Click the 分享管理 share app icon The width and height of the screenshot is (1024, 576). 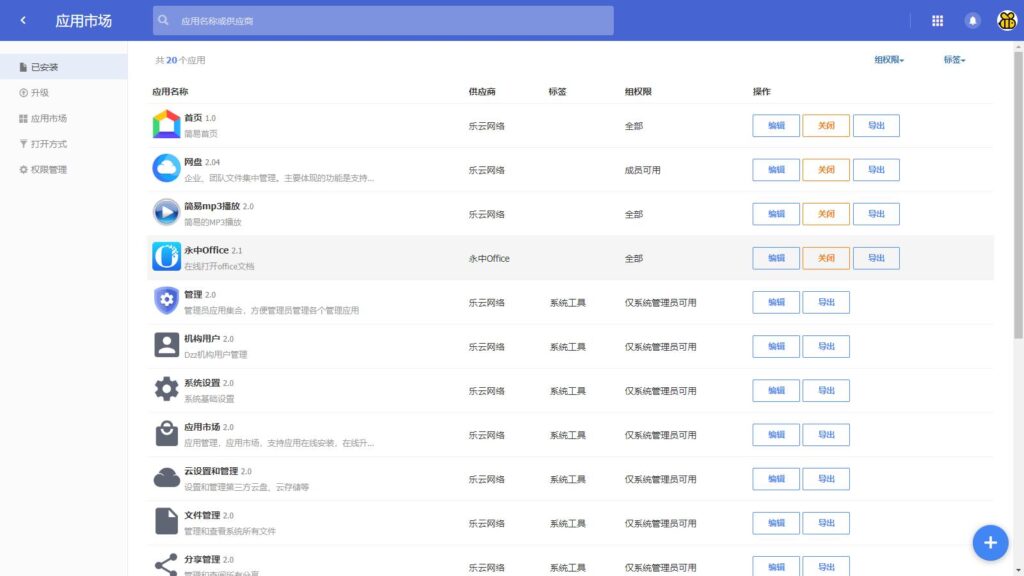pos(165,564)
